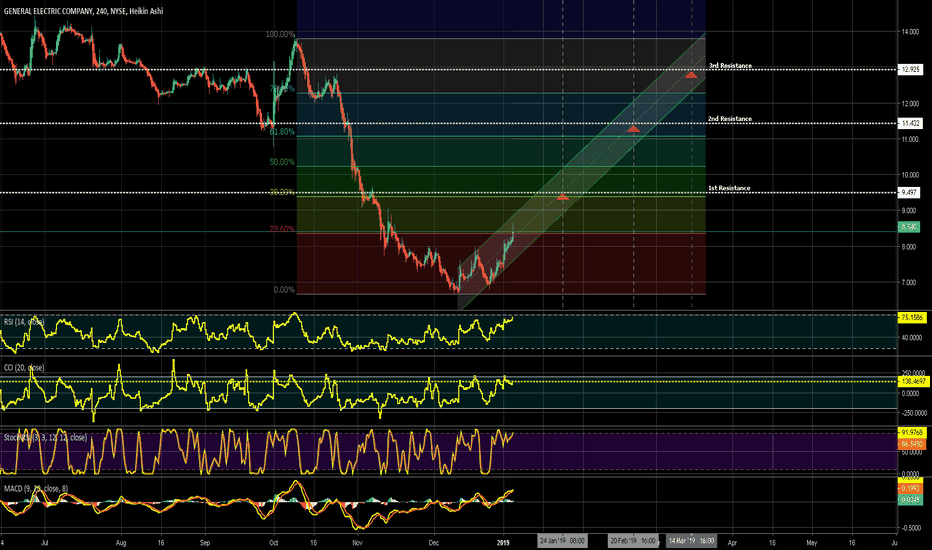Open the CCI (20, close) indicator legend
932x550 pixels.
coord(24,367)
